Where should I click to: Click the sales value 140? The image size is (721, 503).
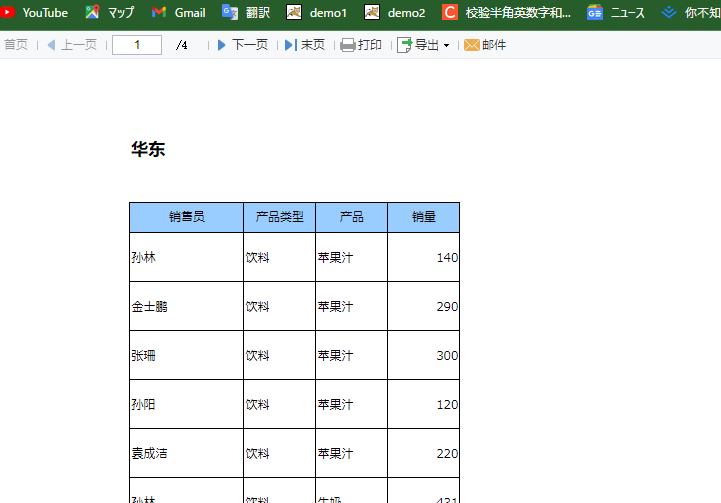[x=447, y=257]
